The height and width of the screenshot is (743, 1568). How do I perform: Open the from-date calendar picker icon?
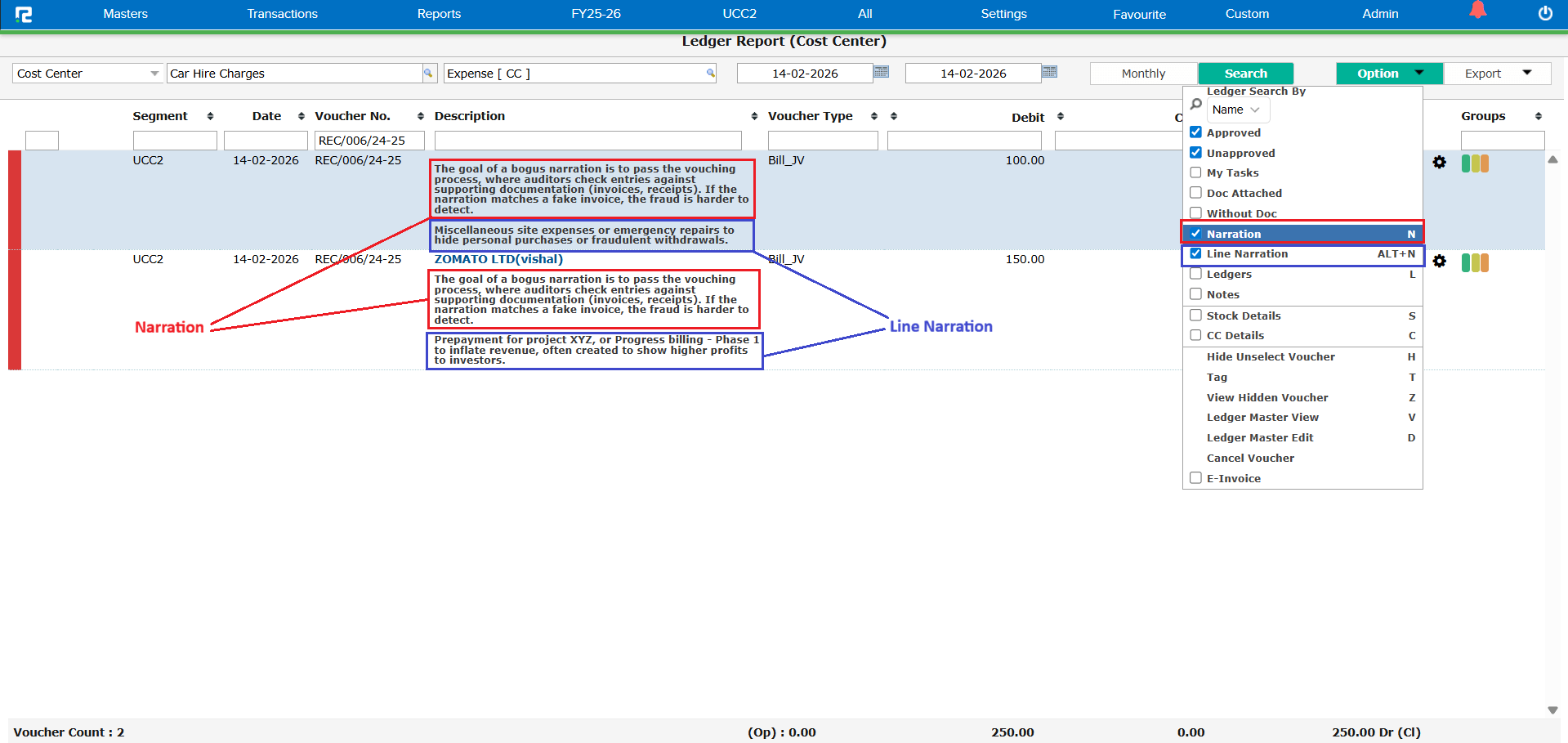pos(881,72)
